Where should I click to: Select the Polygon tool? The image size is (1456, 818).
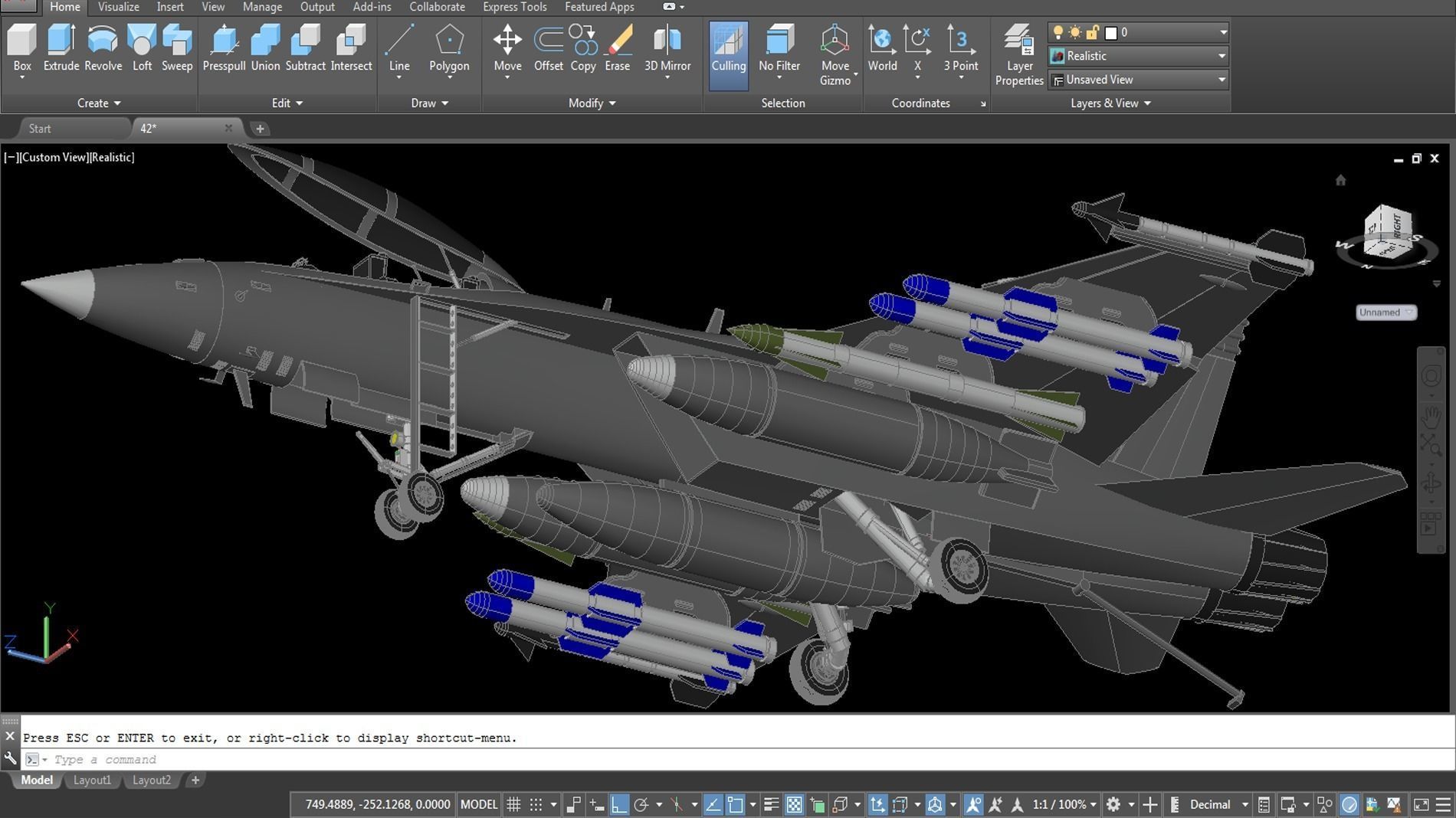pos(449,48)
